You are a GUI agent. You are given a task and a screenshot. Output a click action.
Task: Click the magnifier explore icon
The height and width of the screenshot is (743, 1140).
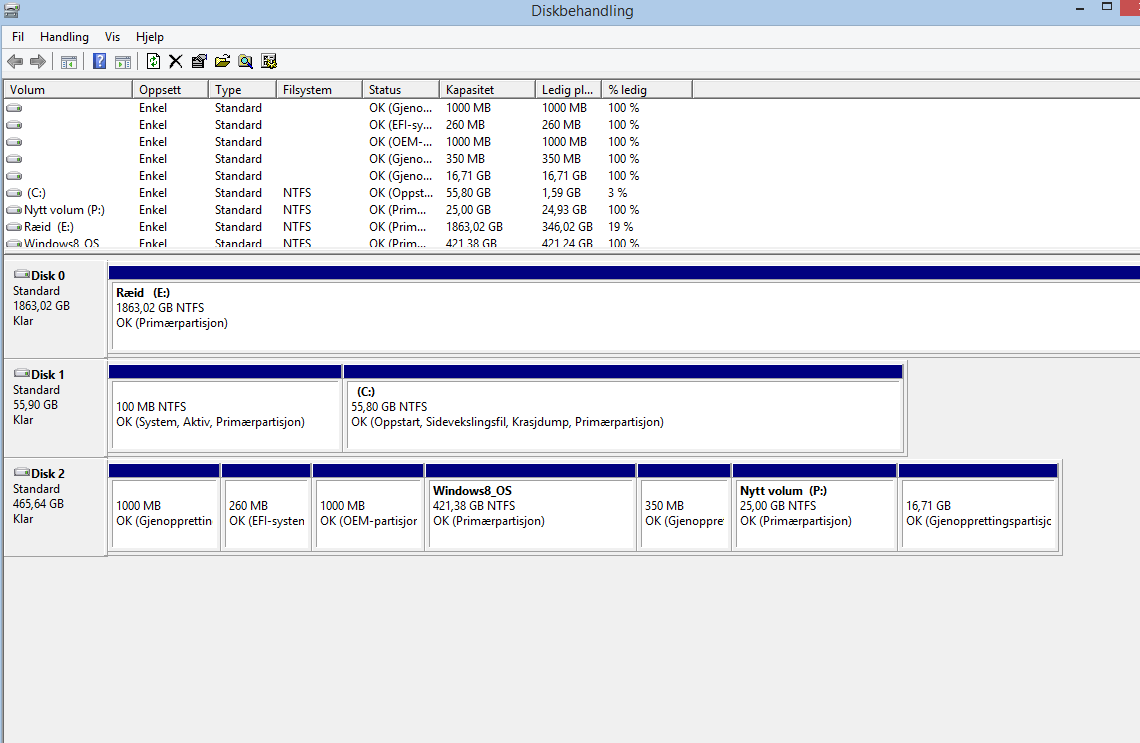pos(245,62)
